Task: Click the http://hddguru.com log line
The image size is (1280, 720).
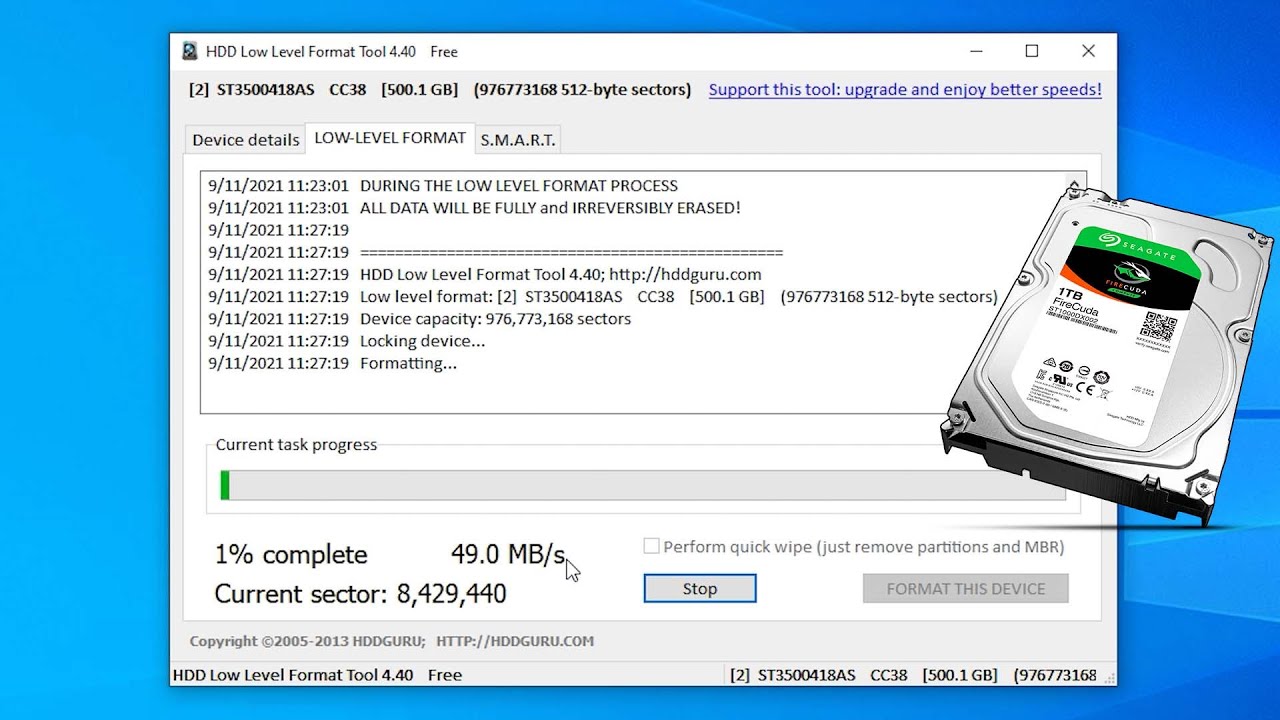Action: pyautogui.click(x=484, y=274)
